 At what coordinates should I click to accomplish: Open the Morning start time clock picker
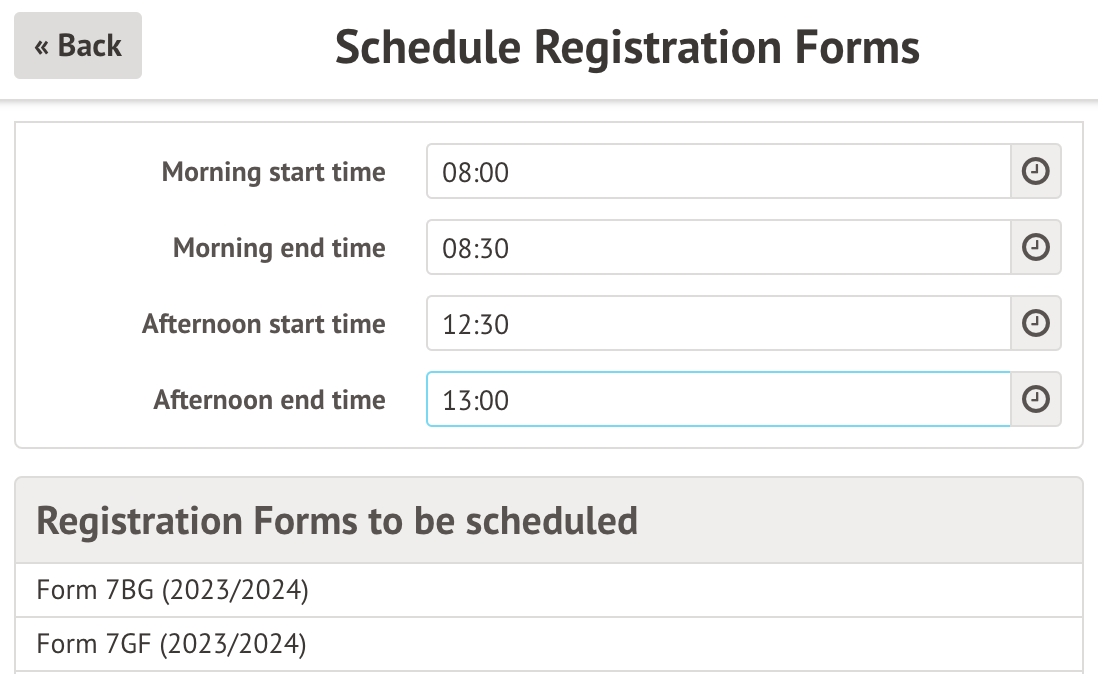1036,172
